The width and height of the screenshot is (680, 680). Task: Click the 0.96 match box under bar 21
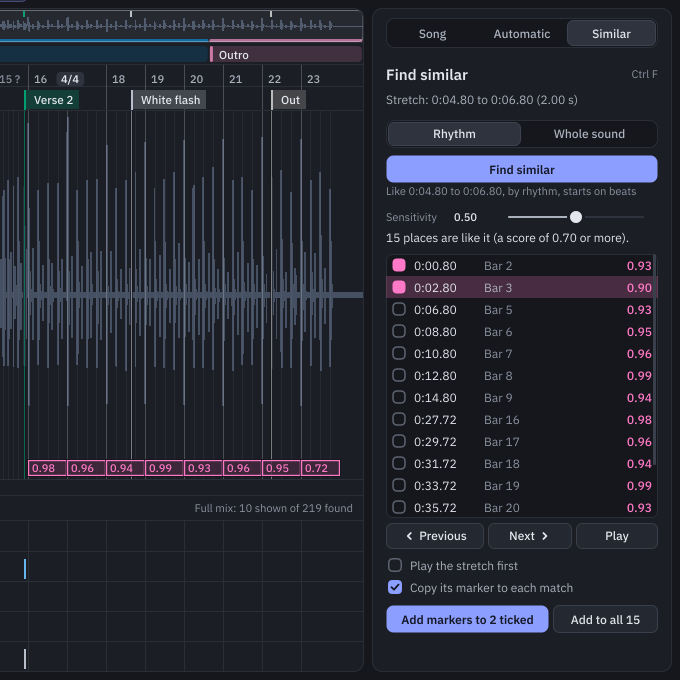(242, 468)
